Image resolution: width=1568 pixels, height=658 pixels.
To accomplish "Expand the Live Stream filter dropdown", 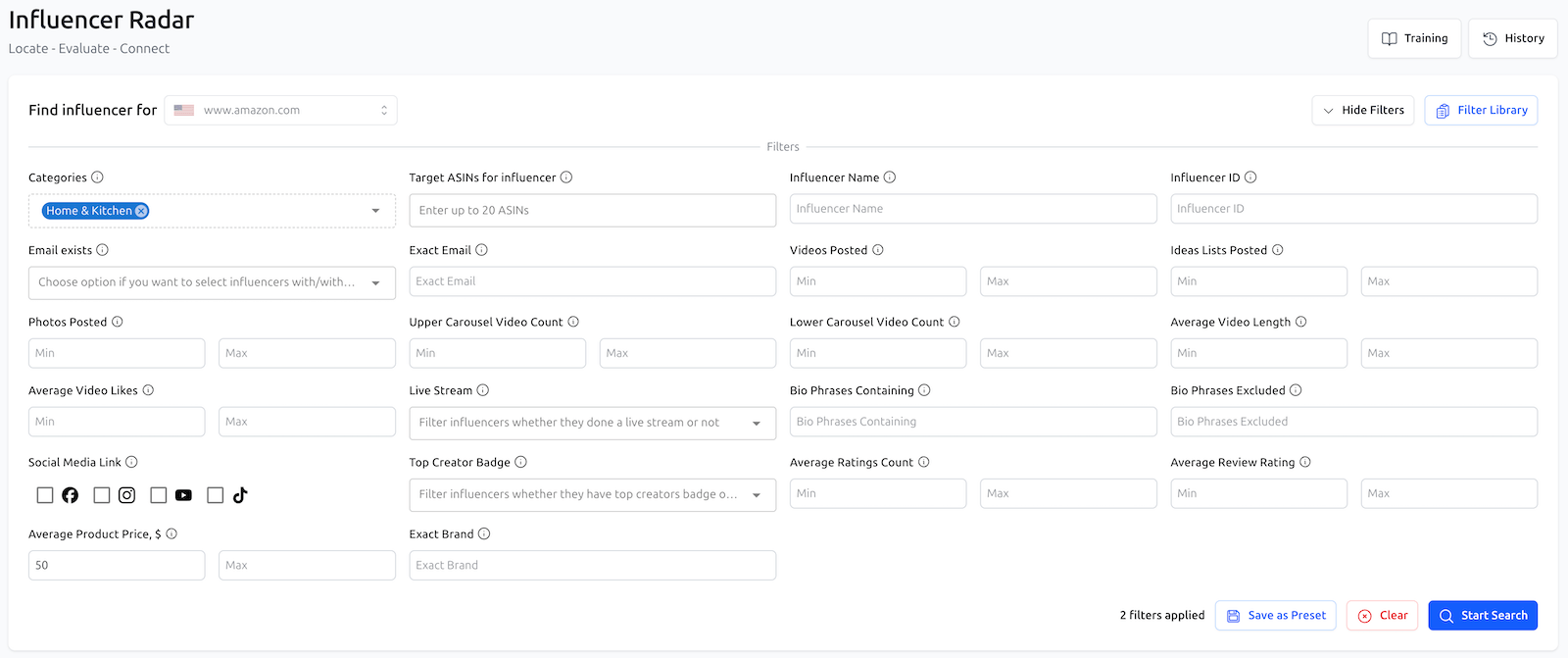I will (x=592, y=423).
